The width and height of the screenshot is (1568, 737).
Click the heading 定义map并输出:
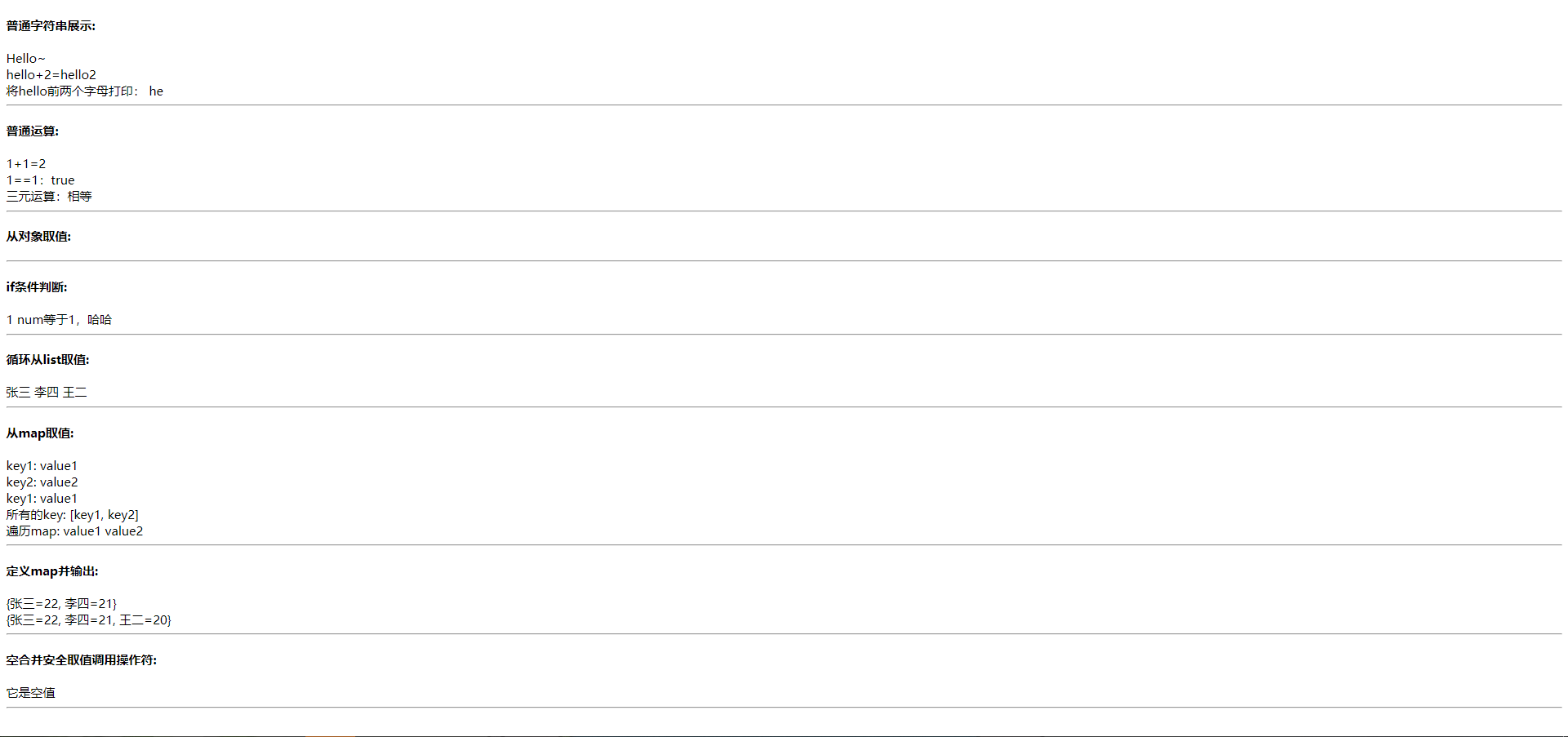[x=52, y=571]
